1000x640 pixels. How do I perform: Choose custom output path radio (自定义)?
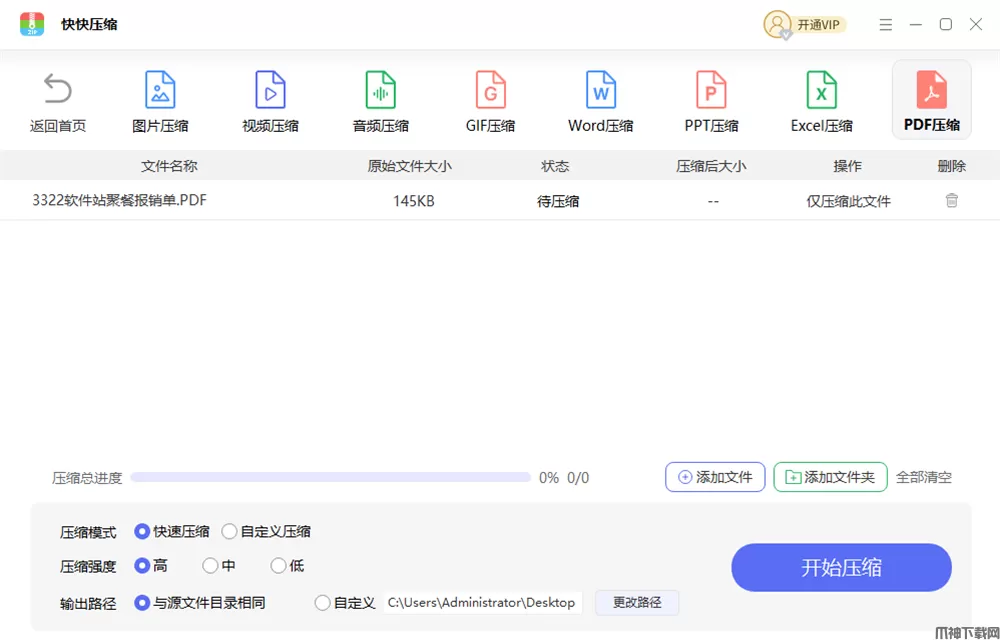click(322, 603)
